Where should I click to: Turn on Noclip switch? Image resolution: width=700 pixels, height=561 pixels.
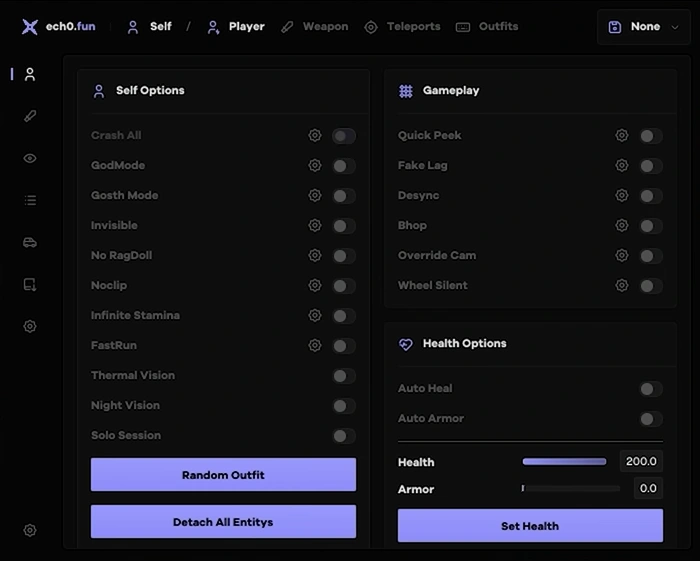344,286
